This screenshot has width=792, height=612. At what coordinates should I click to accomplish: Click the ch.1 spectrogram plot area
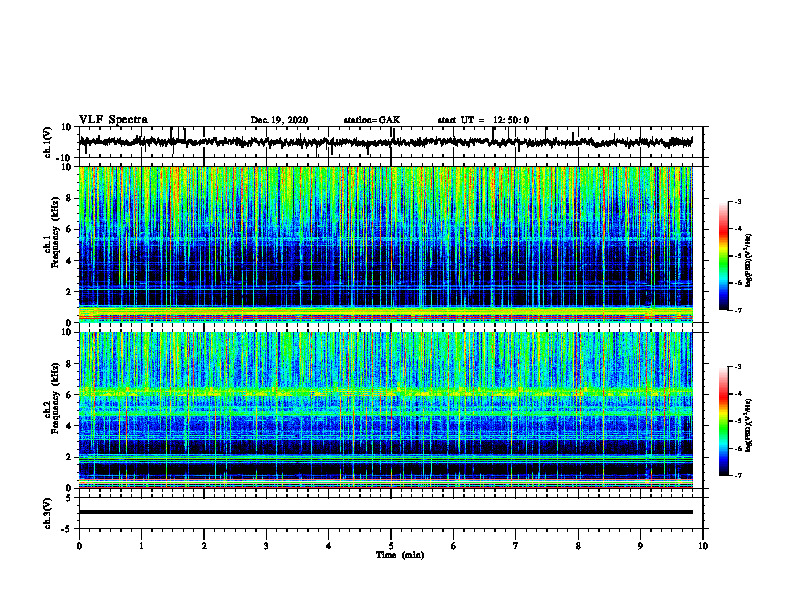[386, 244]
